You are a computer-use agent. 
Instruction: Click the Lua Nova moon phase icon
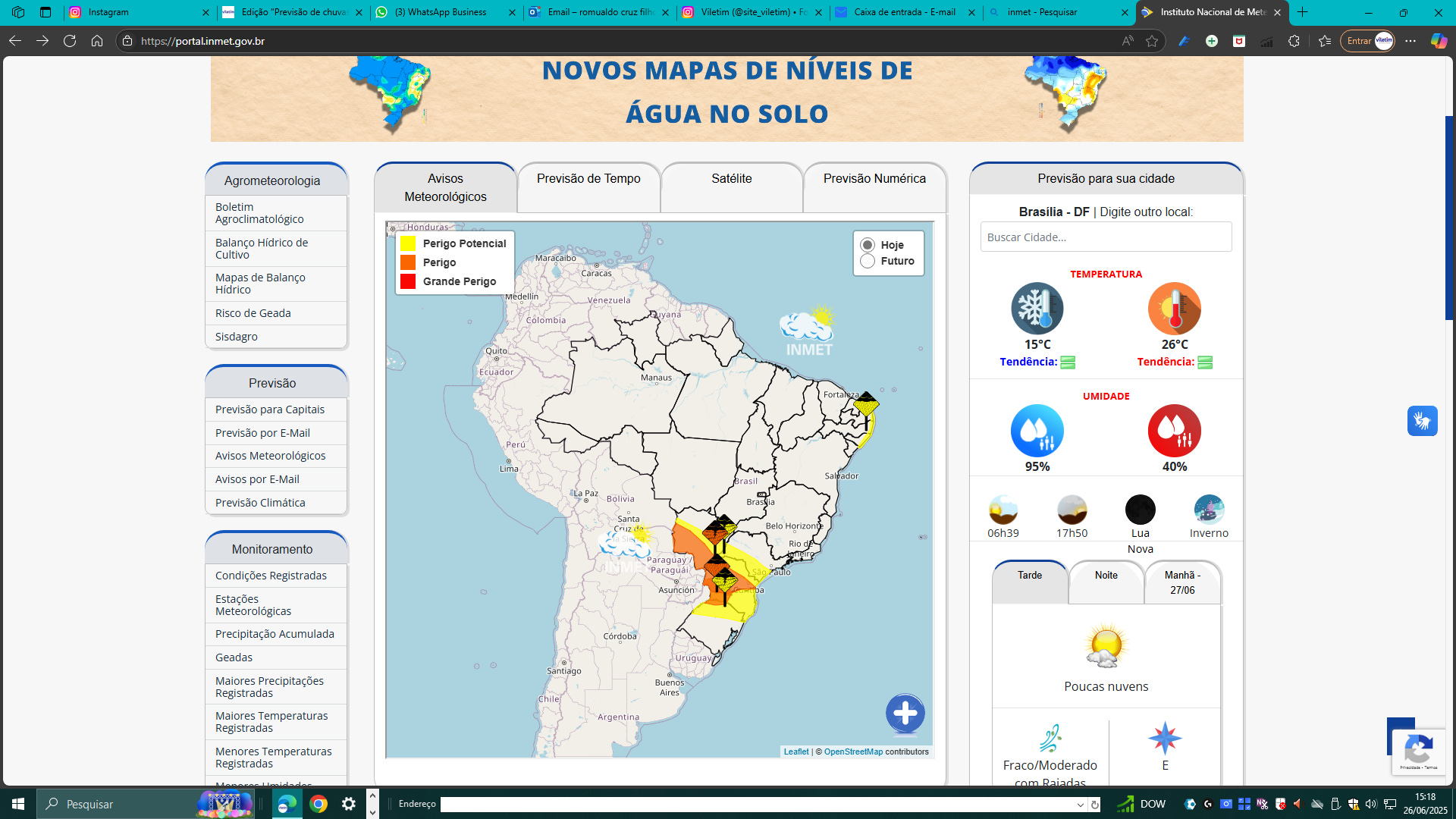tap(1140, 510)
